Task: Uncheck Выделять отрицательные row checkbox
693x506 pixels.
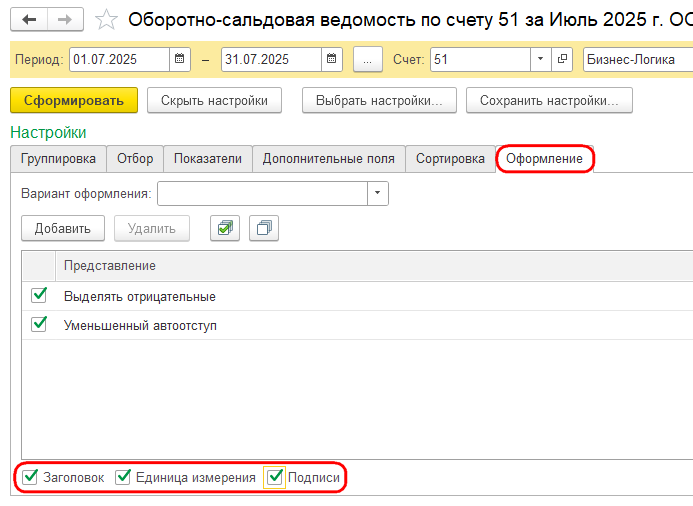Action: [x=39, y=295]
